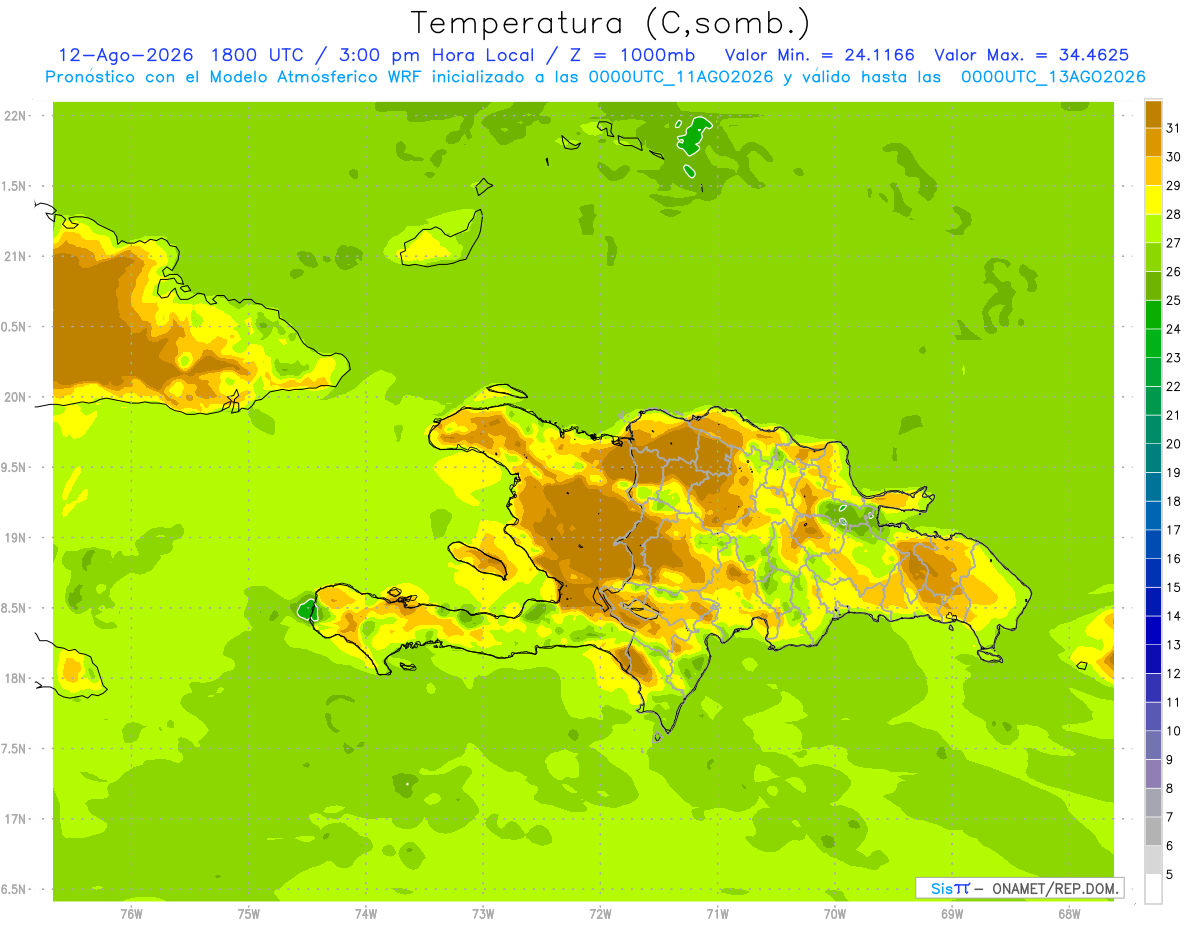Select the '12-Ago-2026' date text
This screenshot has height=927, width=1200.
pos(126,54)
